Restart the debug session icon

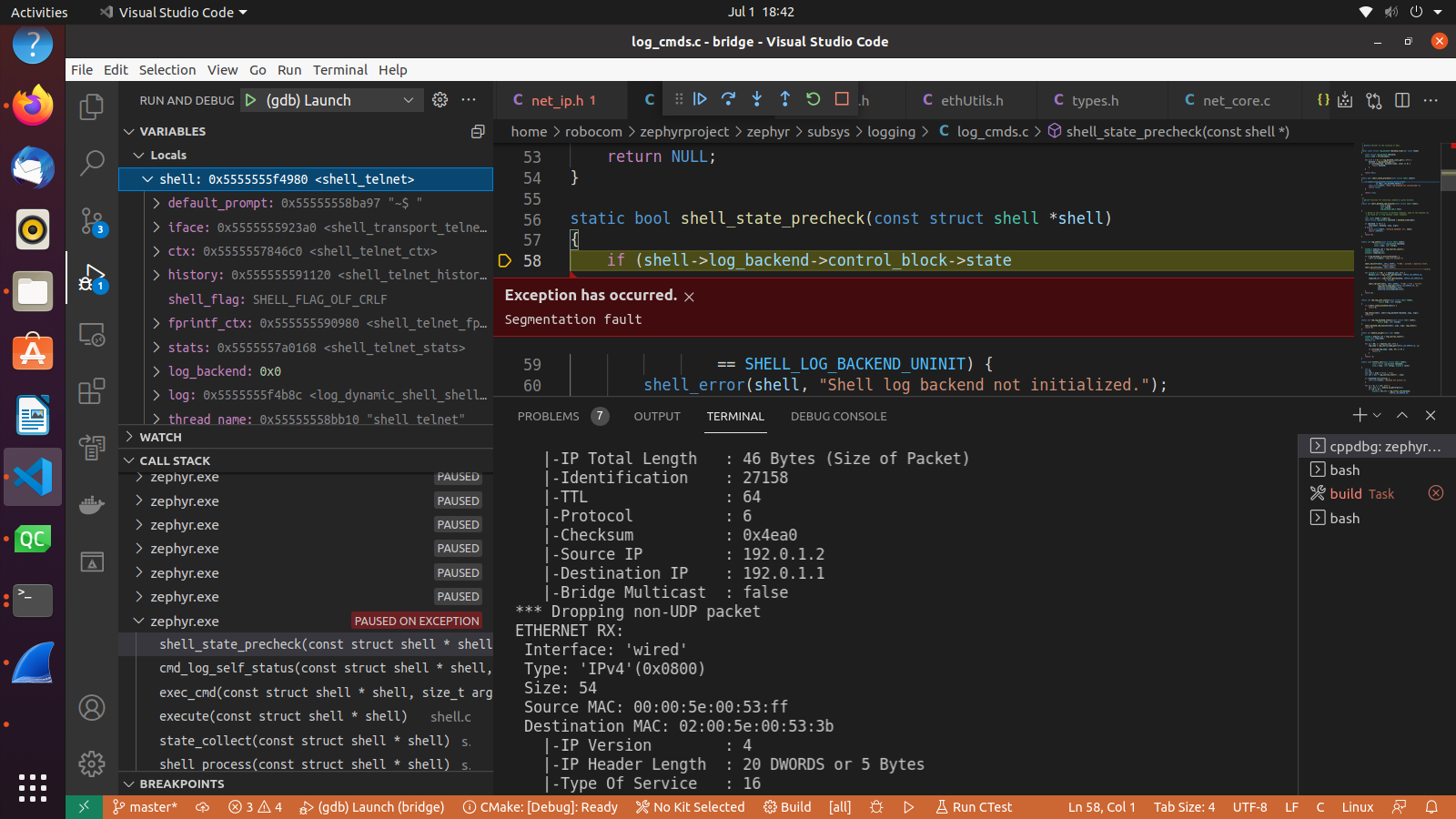(x=813, y=100)
